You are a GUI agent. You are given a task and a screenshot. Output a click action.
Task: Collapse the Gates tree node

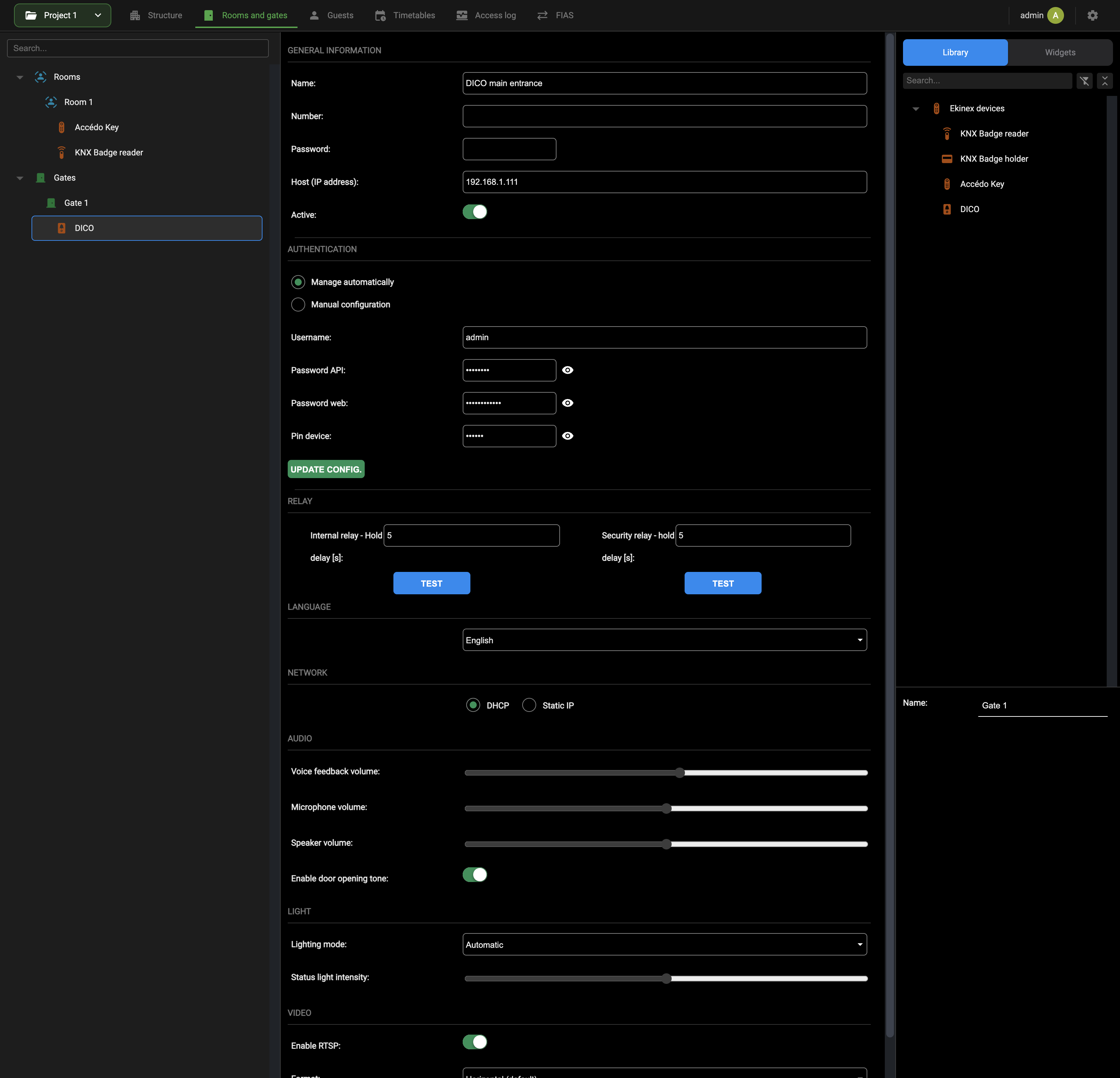tap(20, 178)
